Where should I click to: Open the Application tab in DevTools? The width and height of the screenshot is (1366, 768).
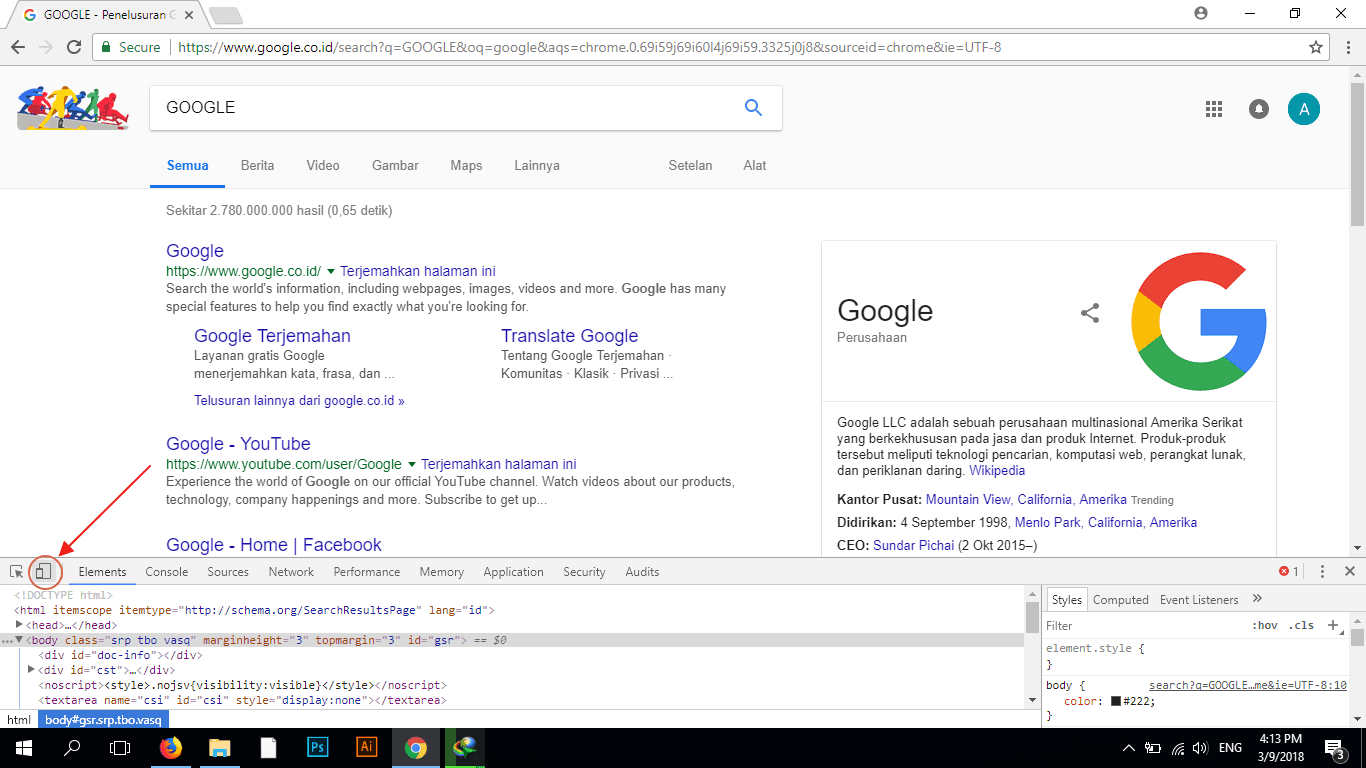(513, 572)
